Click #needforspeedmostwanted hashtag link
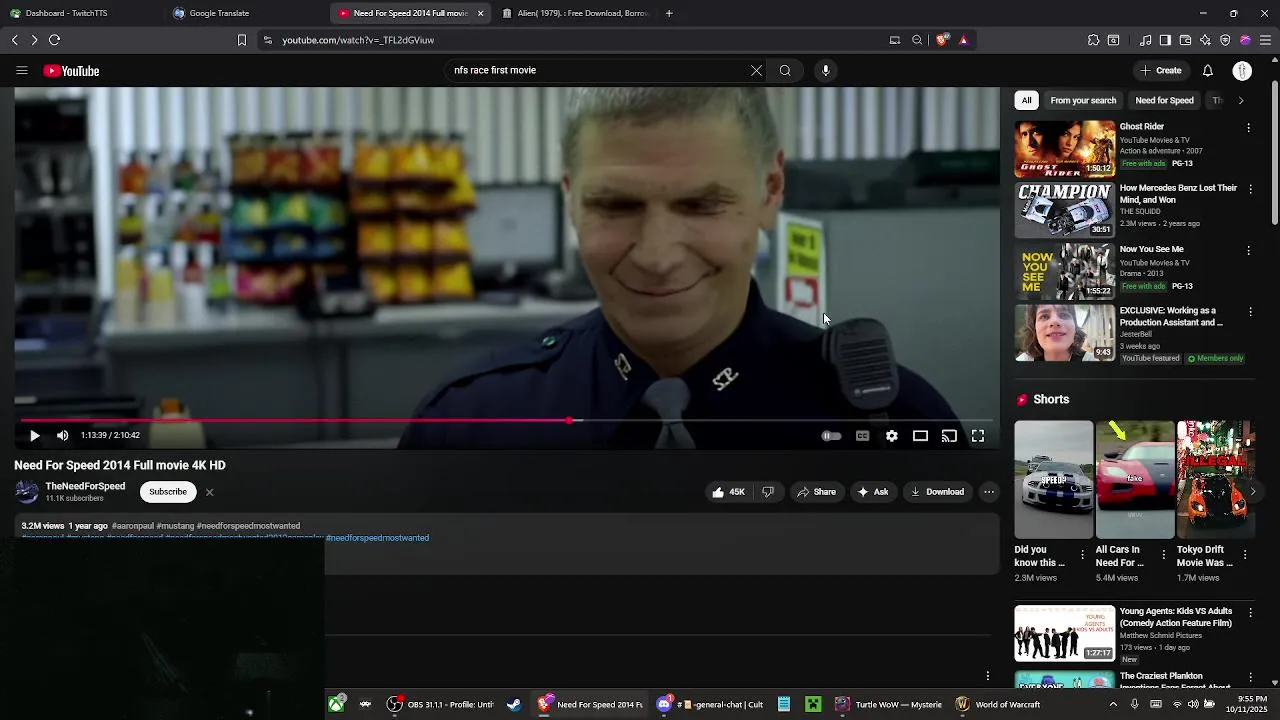Screen dimensions: 1280x720 [377, 538]
